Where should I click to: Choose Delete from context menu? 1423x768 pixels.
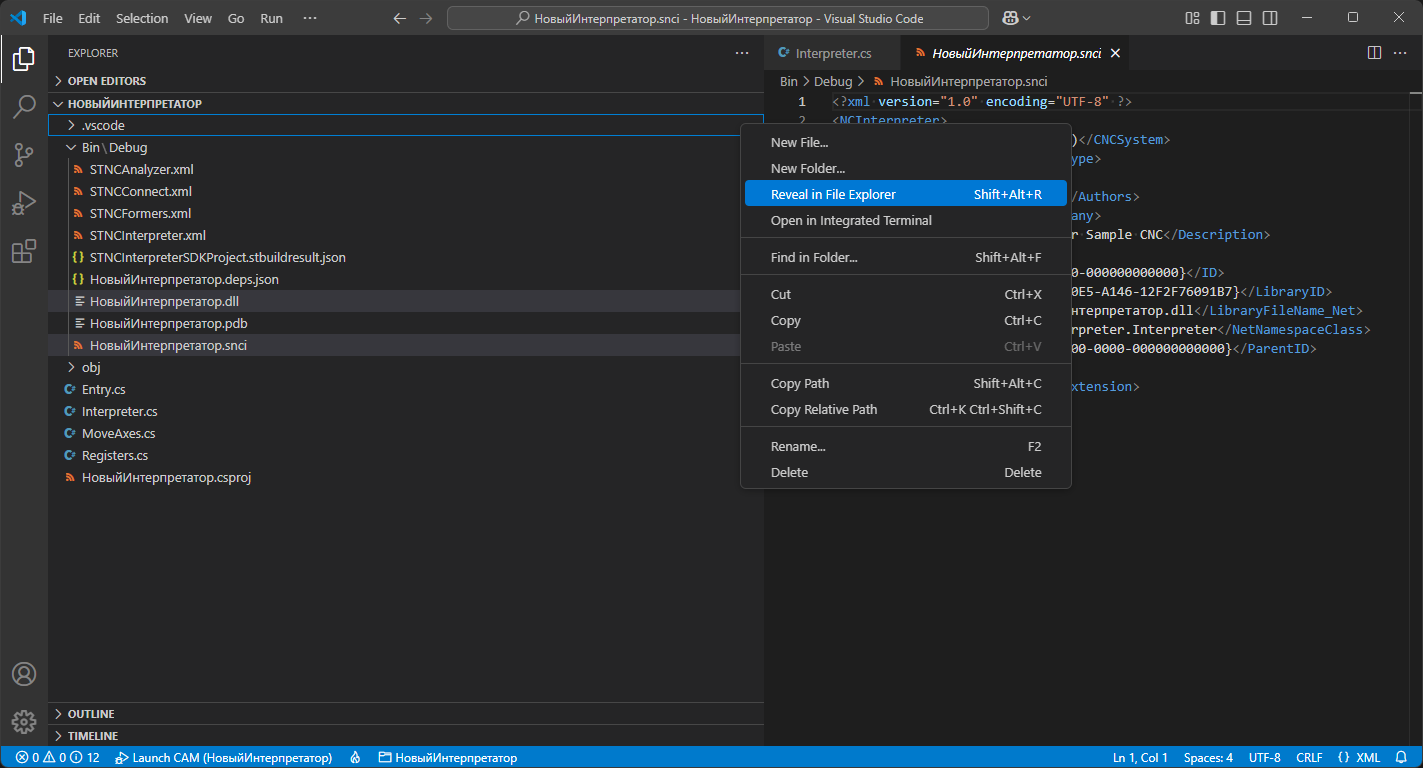[906, 473]
